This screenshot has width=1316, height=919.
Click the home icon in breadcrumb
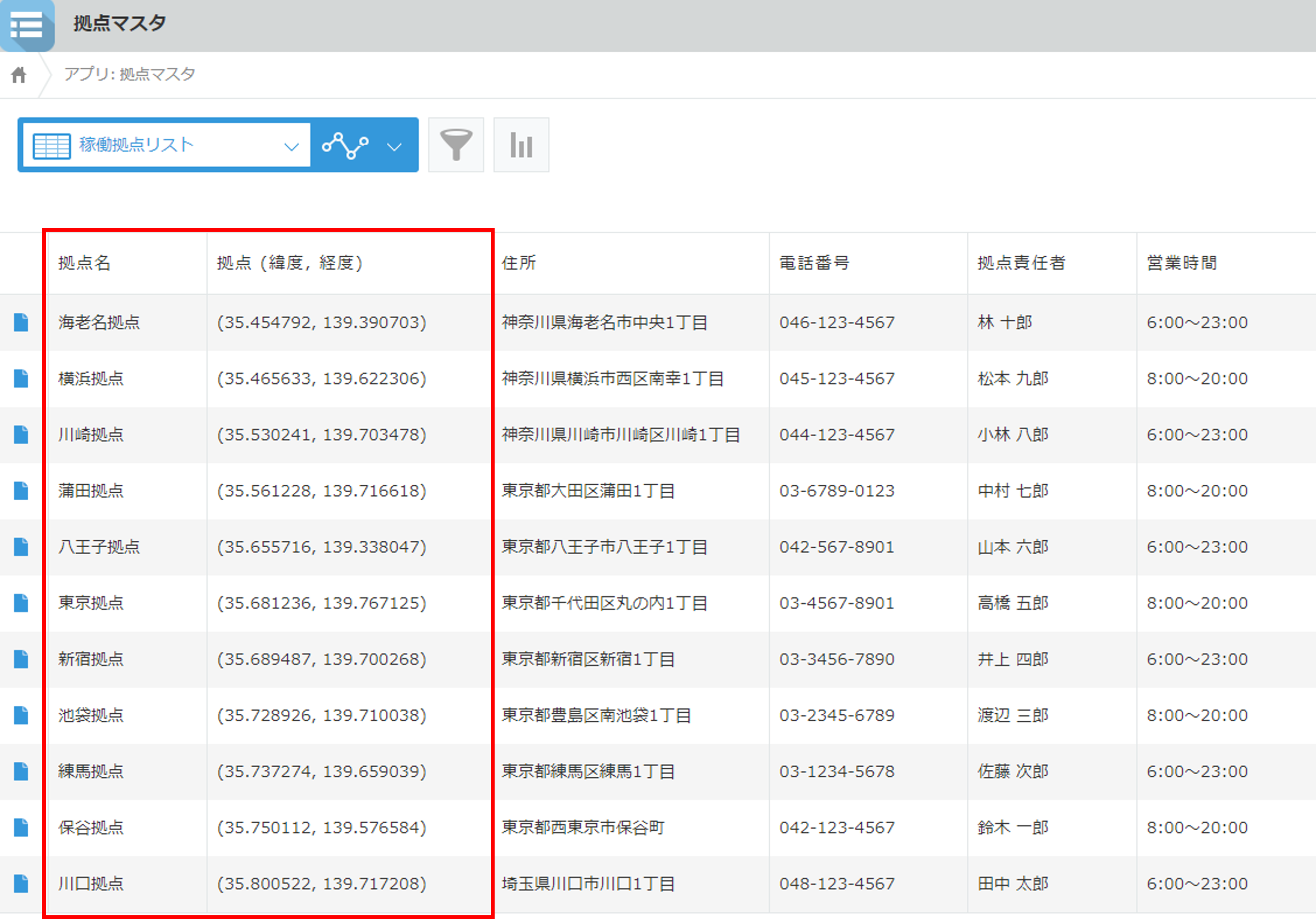click(x=19, y=75)
